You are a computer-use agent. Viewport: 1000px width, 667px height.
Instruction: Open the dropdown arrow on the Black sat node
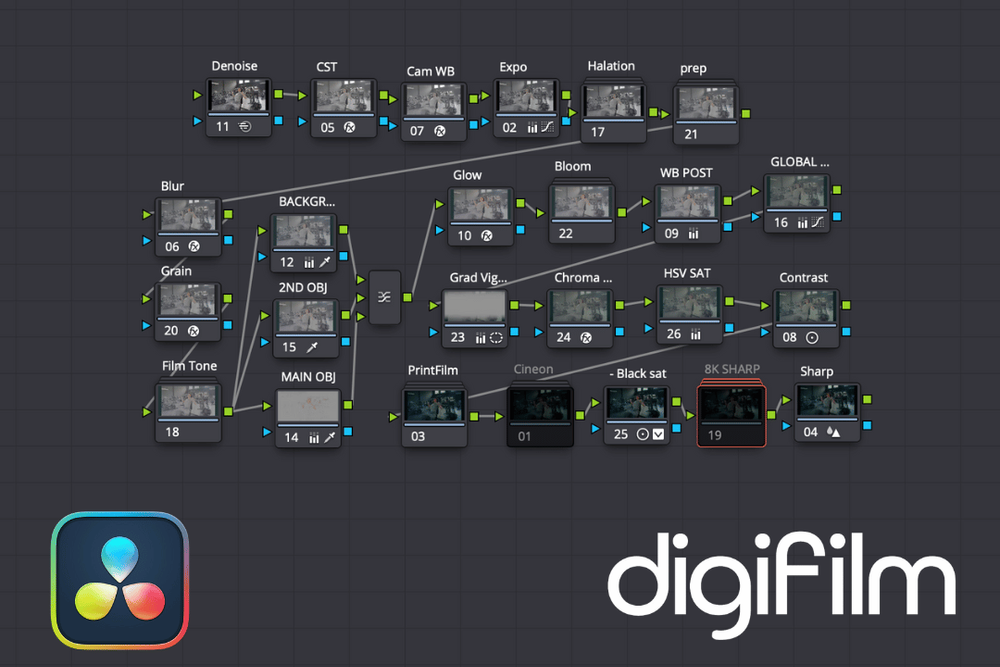658,434
